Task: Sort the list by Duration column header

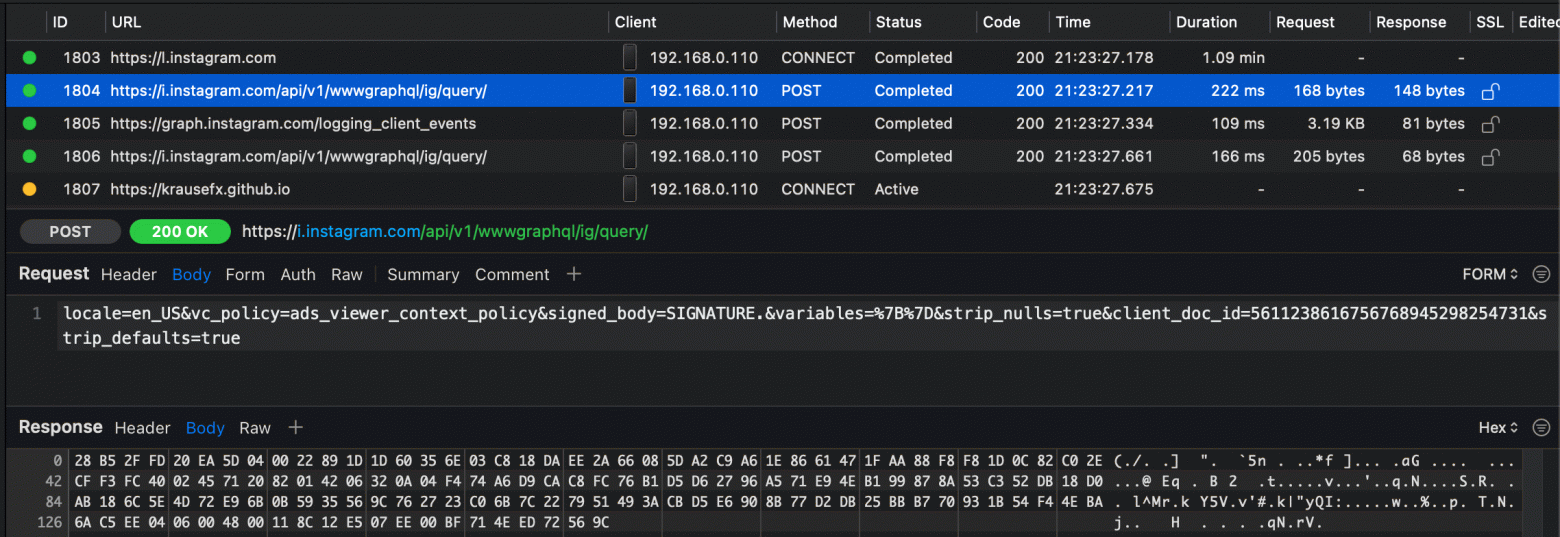Action: pyautogui.click(x=1206, y=22)
